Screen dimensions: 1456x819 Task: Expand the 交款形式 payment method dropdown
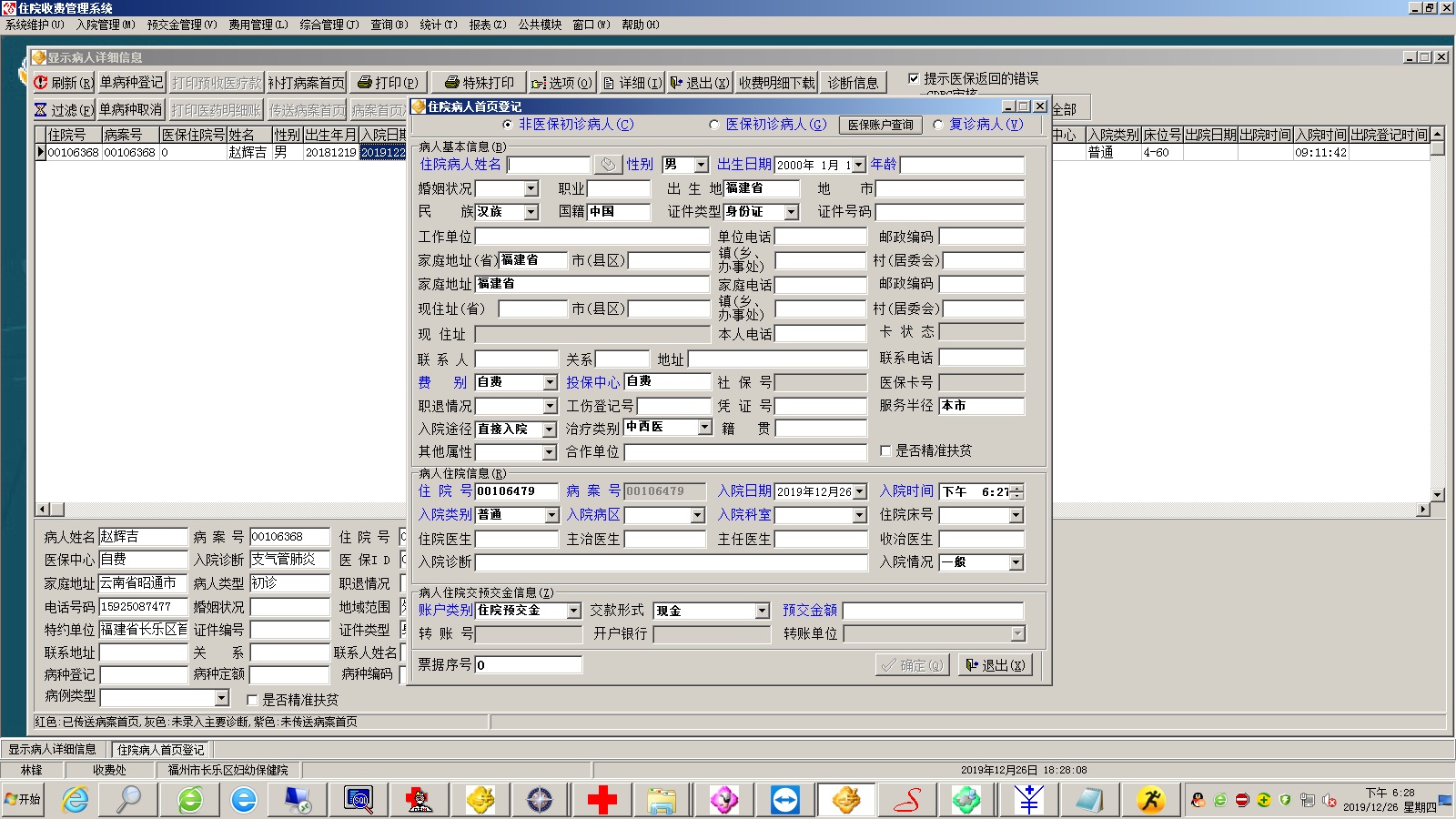[x=763, y=611]
